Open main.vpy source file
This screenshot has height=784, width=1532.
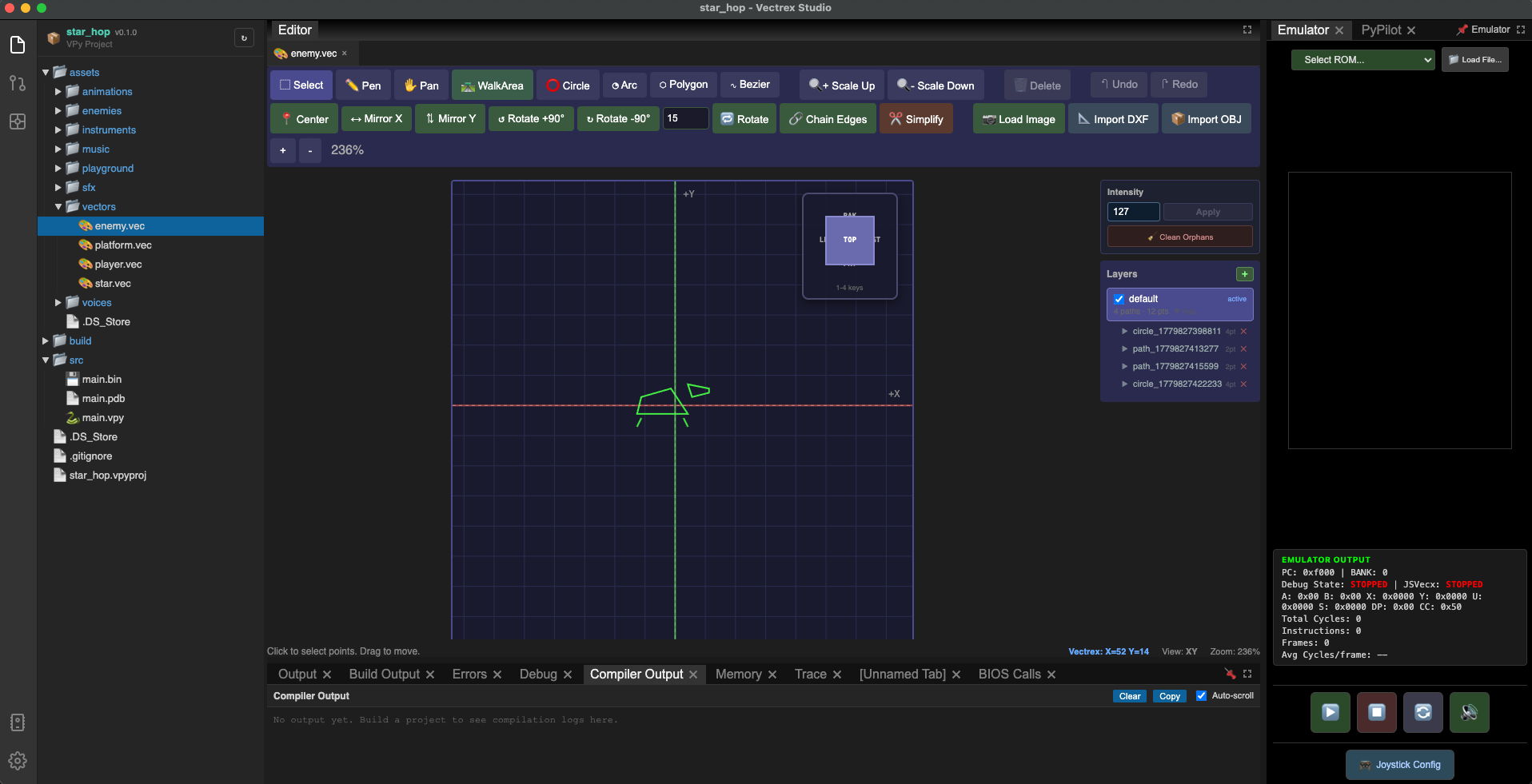(102, 418)
